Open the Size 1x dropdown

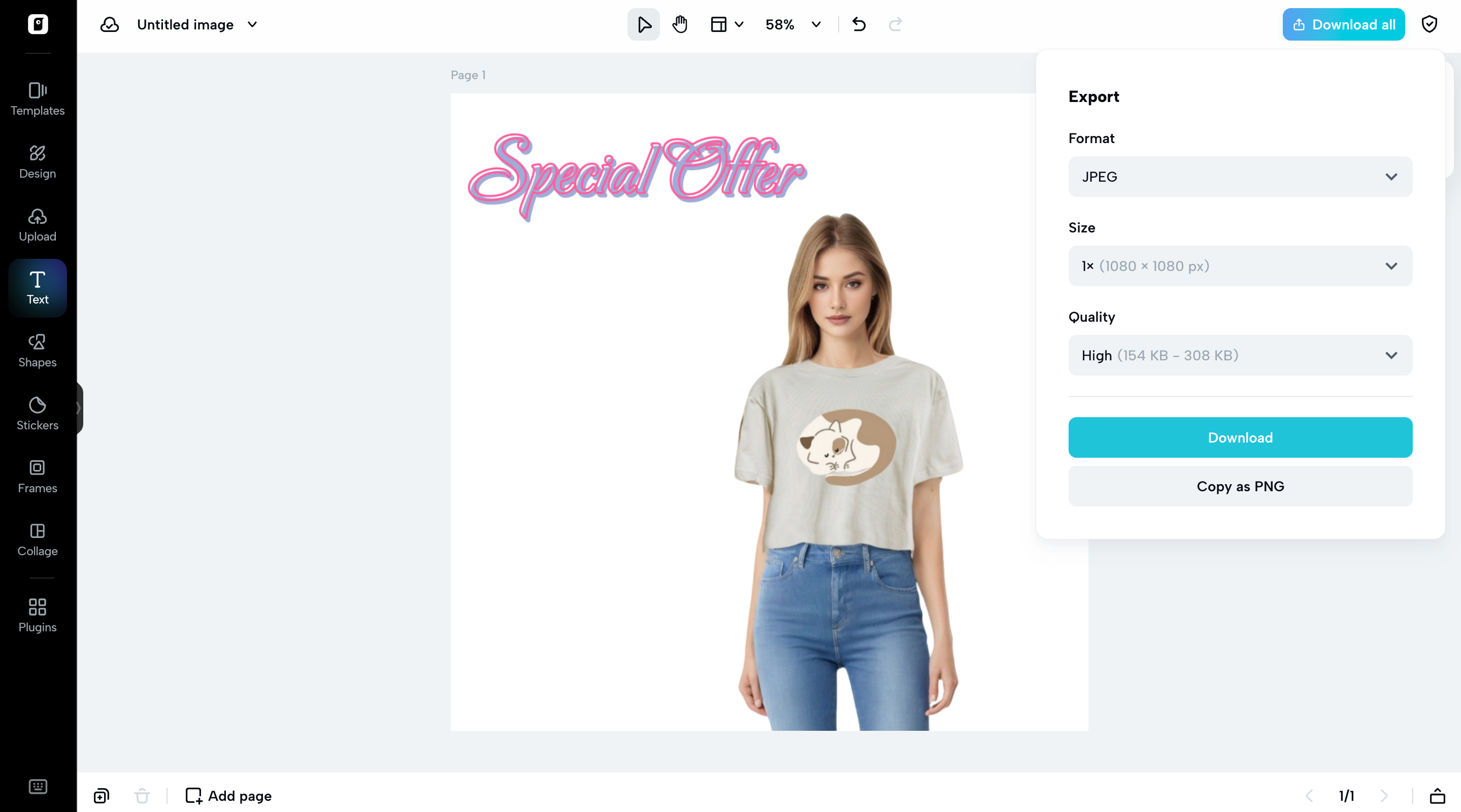click(x=1240, y=266)
